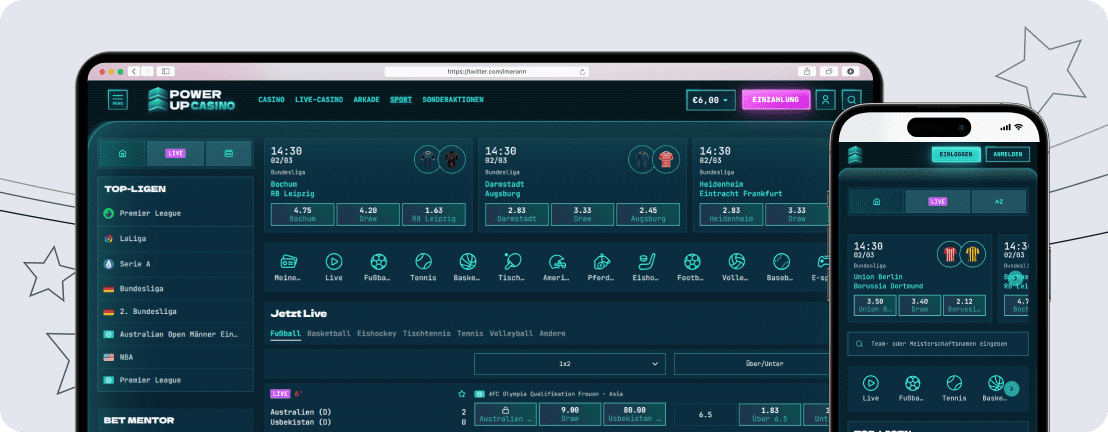Click browser downloads icon
This screenshot has height=432, width=1108.
[x=850, y=71]
